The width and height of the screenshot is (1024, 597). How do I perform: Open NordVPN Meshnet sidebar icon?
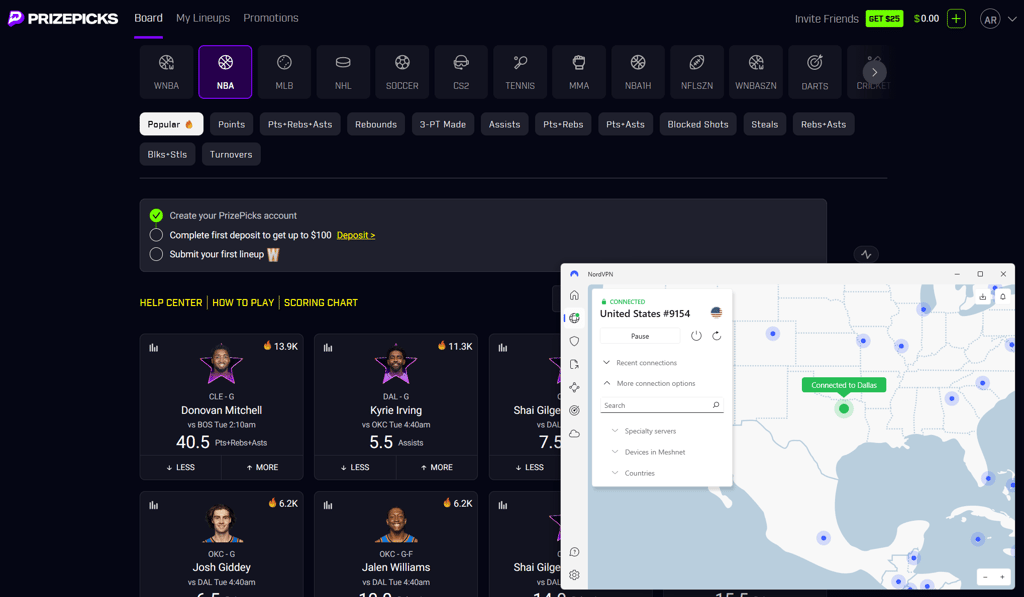tap(574, 387)
